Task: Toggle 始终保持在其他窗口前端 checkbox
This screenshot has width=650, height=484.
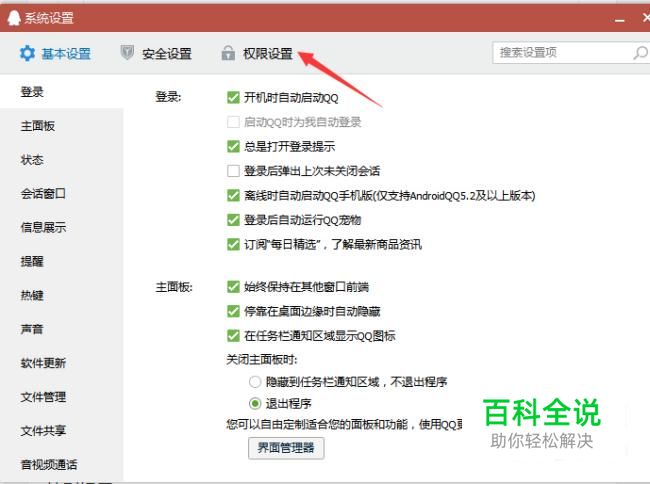Action: pyautogui.click(x=233, y=287)
